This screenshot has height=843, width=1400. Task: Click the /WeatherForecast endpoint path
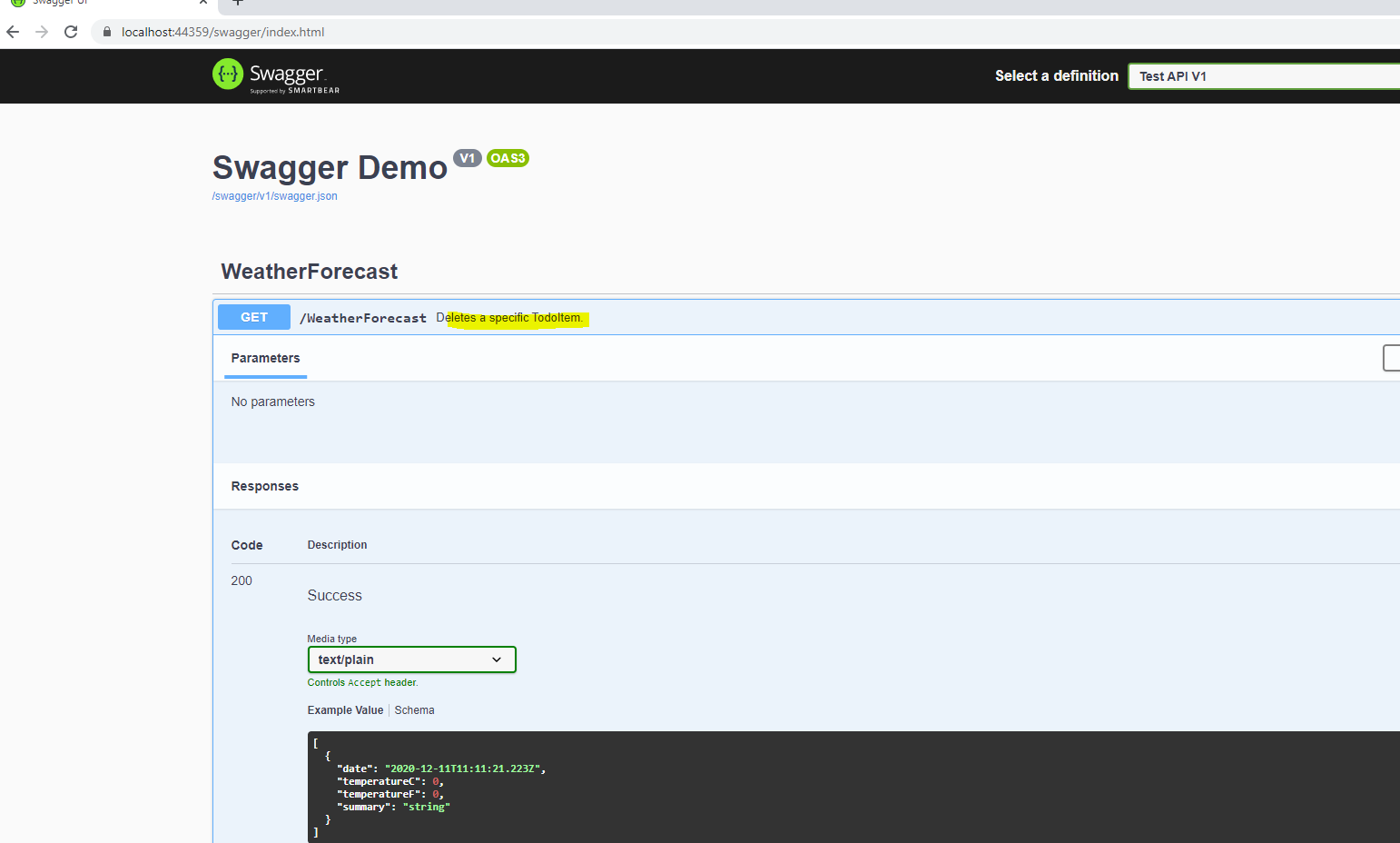point(363,318)
